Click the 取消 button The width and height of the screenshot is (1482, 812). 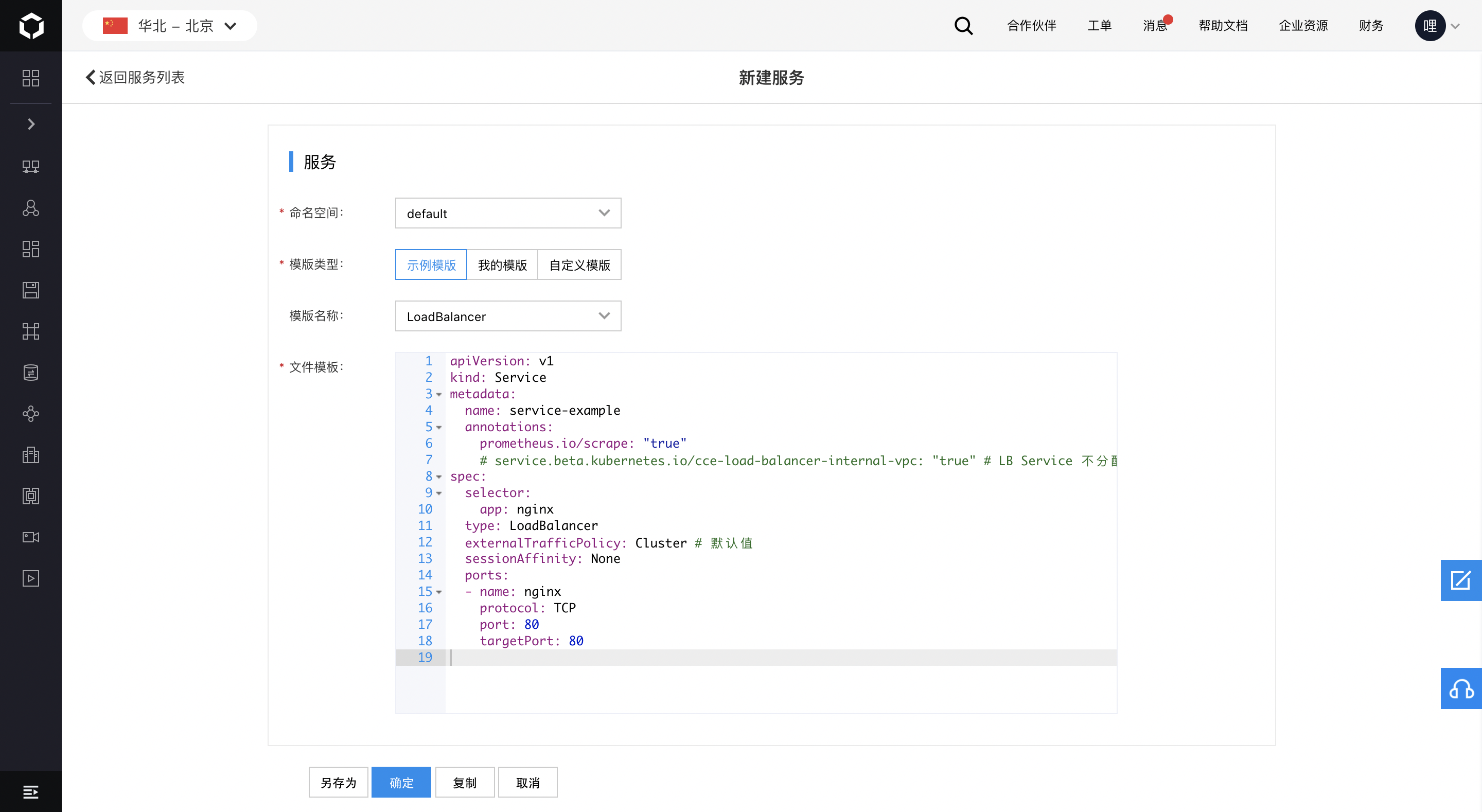[x=527, y=782]
